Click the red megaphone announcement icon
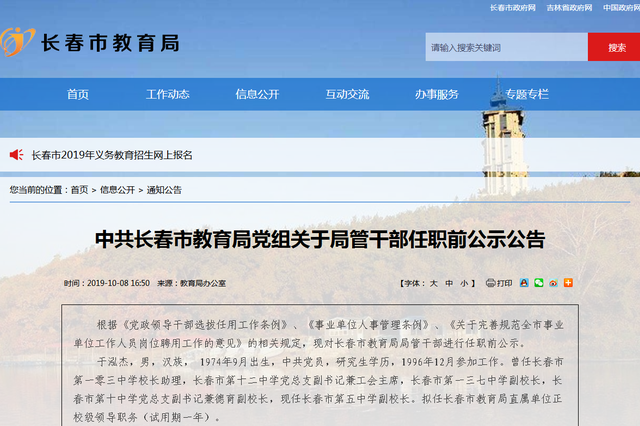This screenshot has height=426, width=640. coord(16,155)
